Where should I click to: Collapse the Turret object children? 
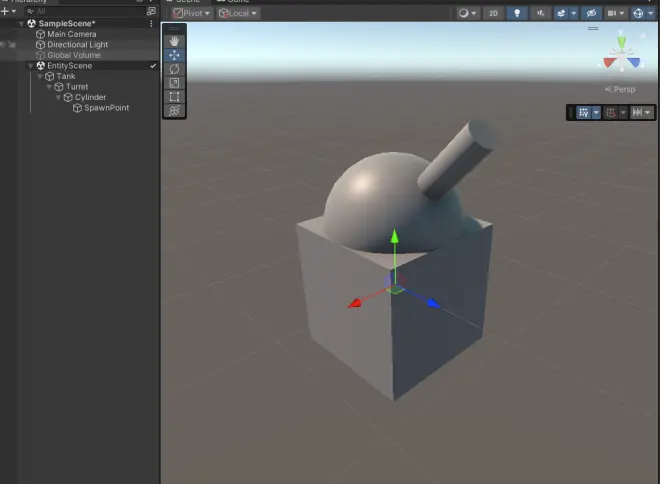coord(49,87)
